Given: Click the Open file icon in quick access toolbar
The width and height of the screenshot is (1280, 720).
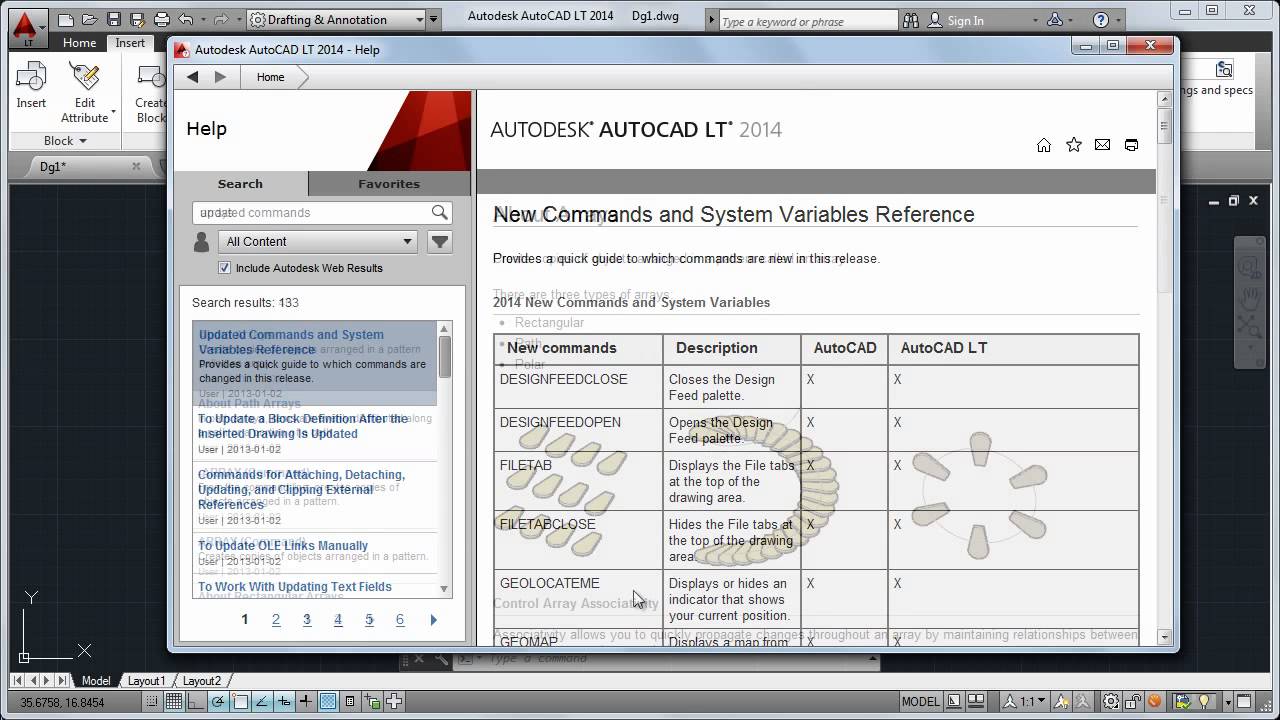Looking at the screenshot, I should tap(90, 19).
